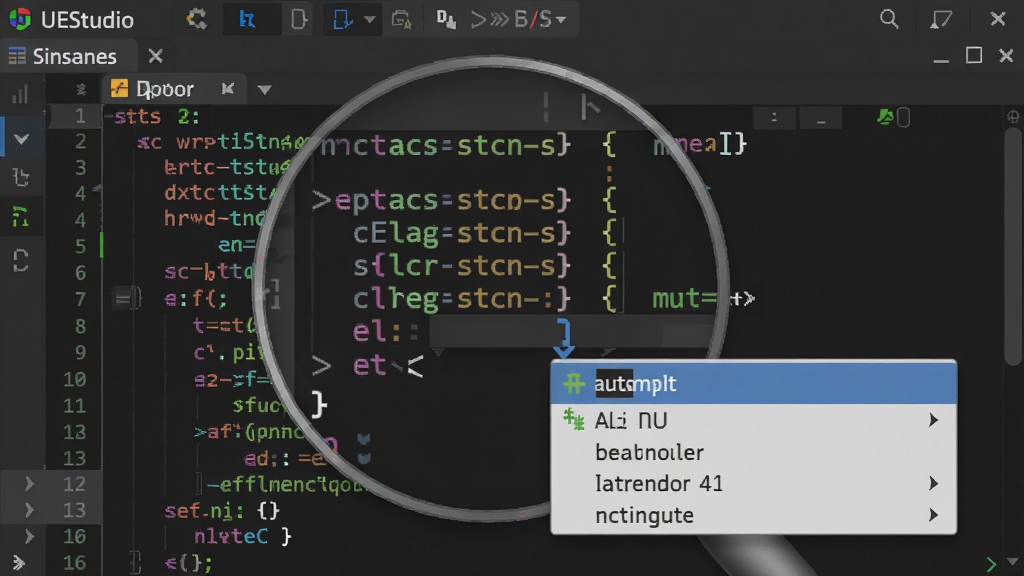Screen dimensions: 1024x576
Task: Click the 'nlyteC }' code line
Action: (x=242, y=537)
